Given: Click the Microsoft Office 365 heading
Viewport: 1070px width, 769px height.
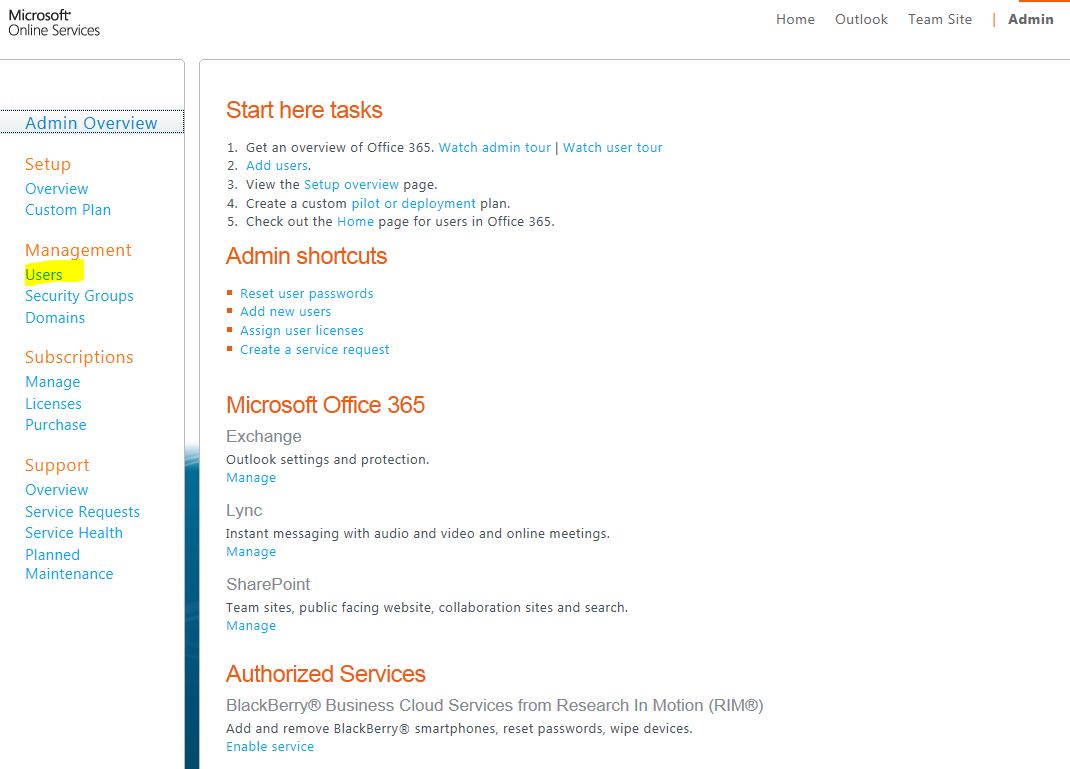Looking at the screenshot, I should (x=326, y=405).
